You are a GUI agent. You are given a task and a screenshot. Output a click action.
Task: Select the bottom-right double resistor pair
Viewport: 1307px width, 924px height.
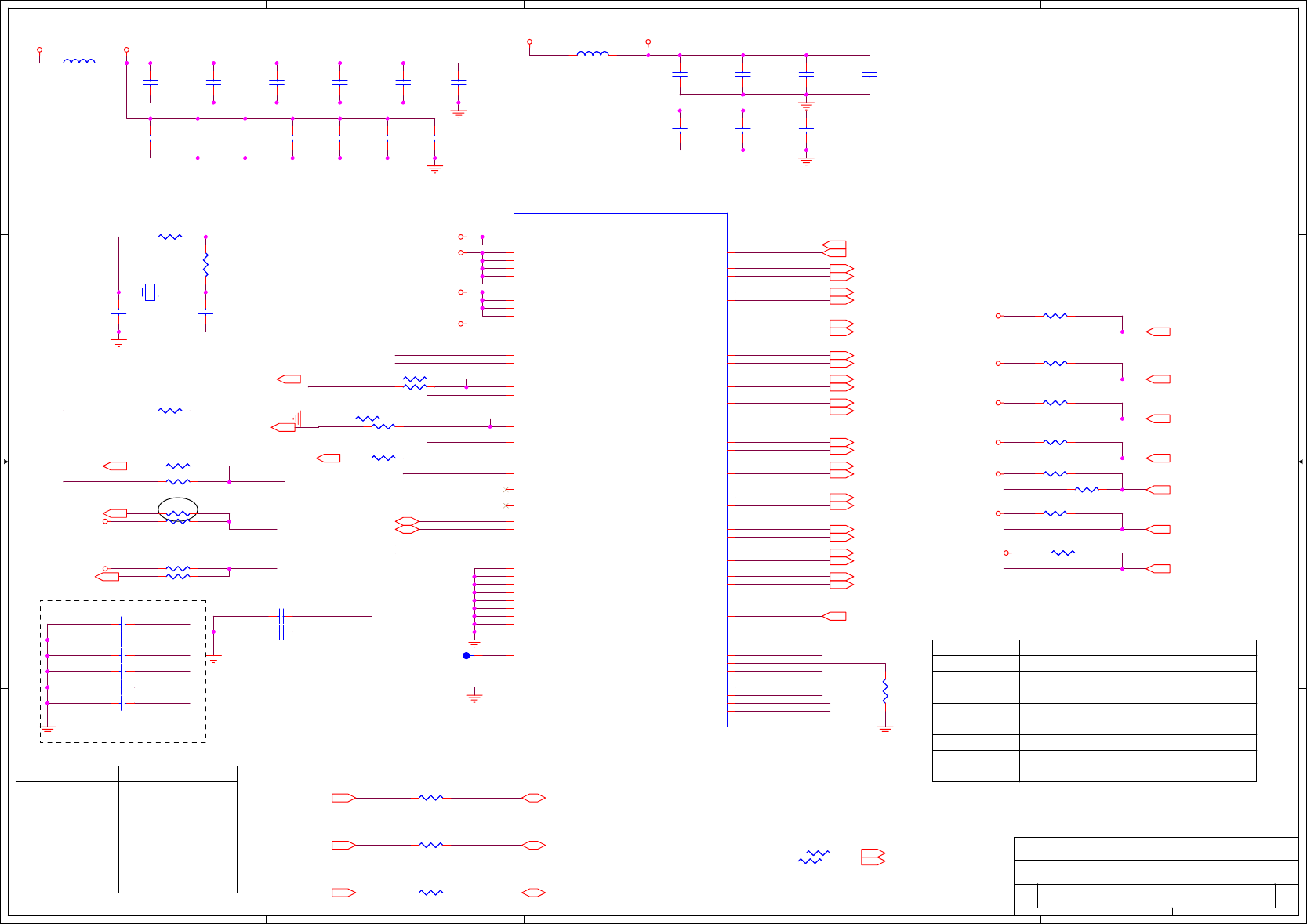pyautogui.click(x=814, y=857)
